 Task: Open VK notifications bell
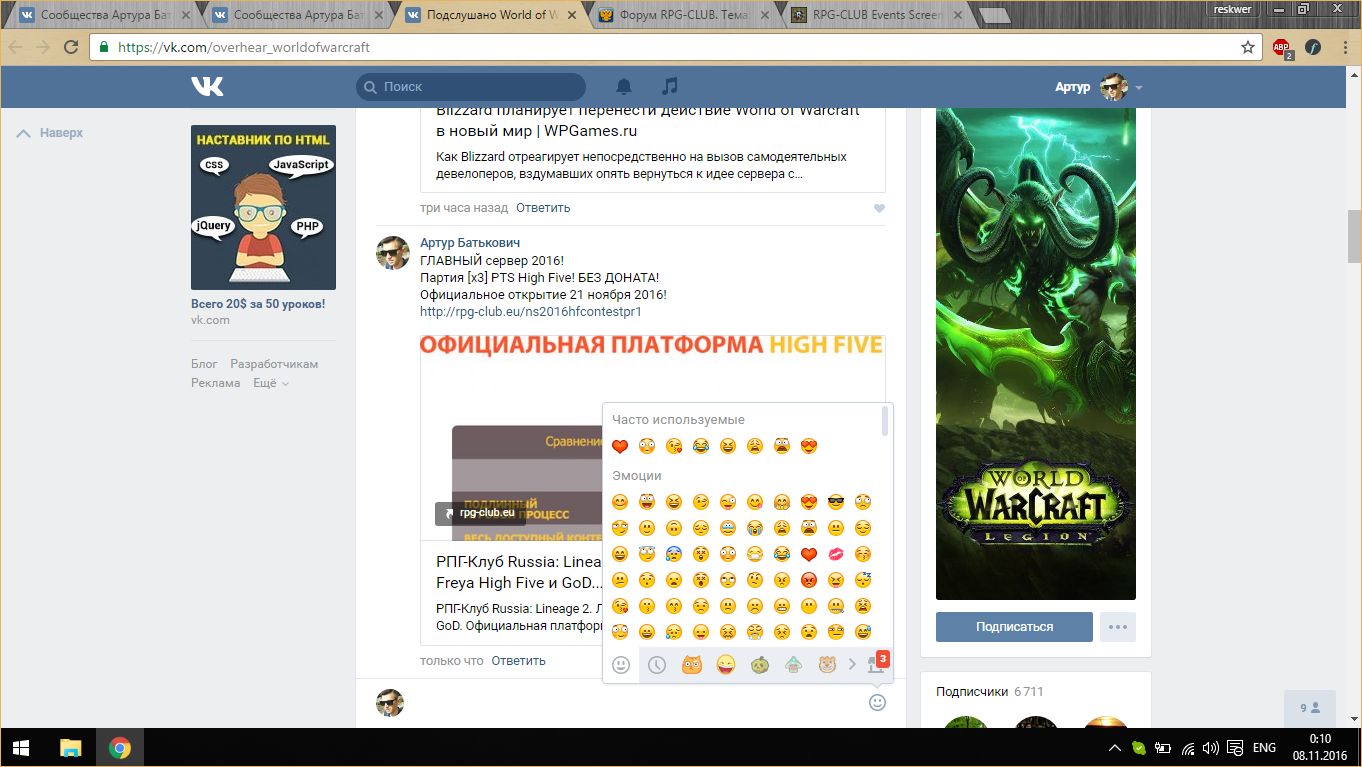click(624, 87)
